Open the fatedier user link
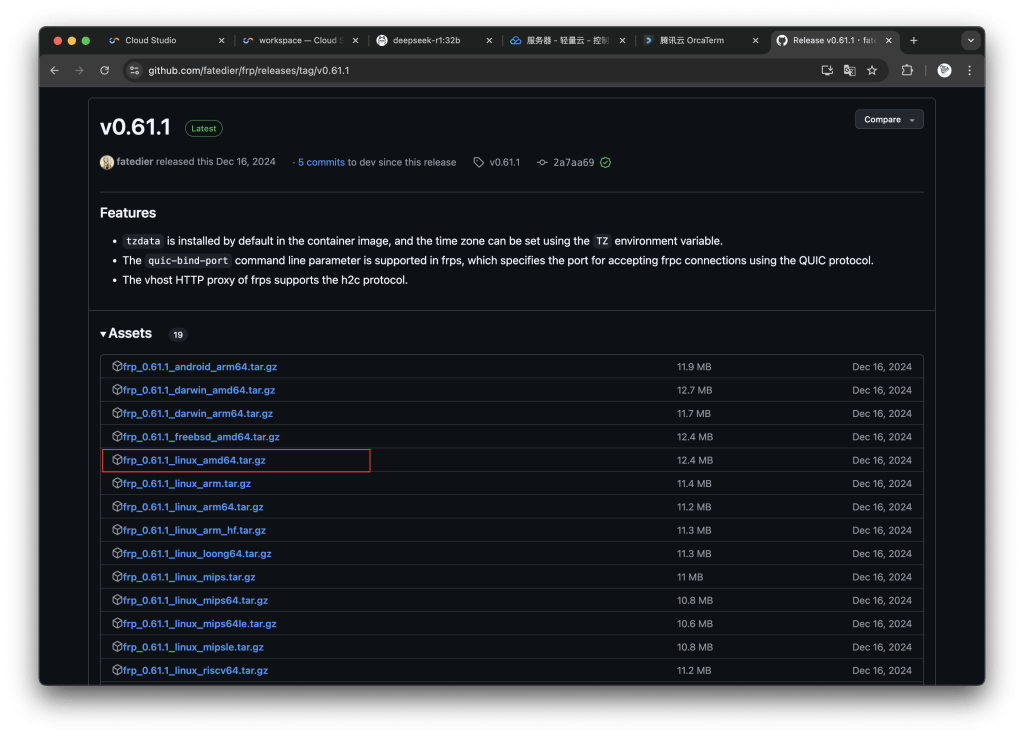The image size is (1024, 737). tap(135, 162)
